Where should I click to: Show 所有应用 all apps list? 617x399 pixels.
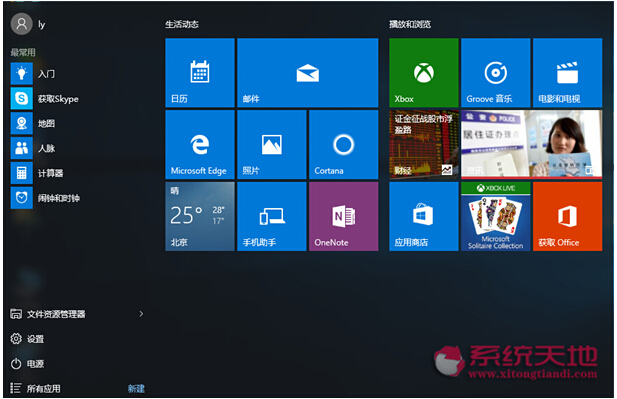click(x=35, y=388)
